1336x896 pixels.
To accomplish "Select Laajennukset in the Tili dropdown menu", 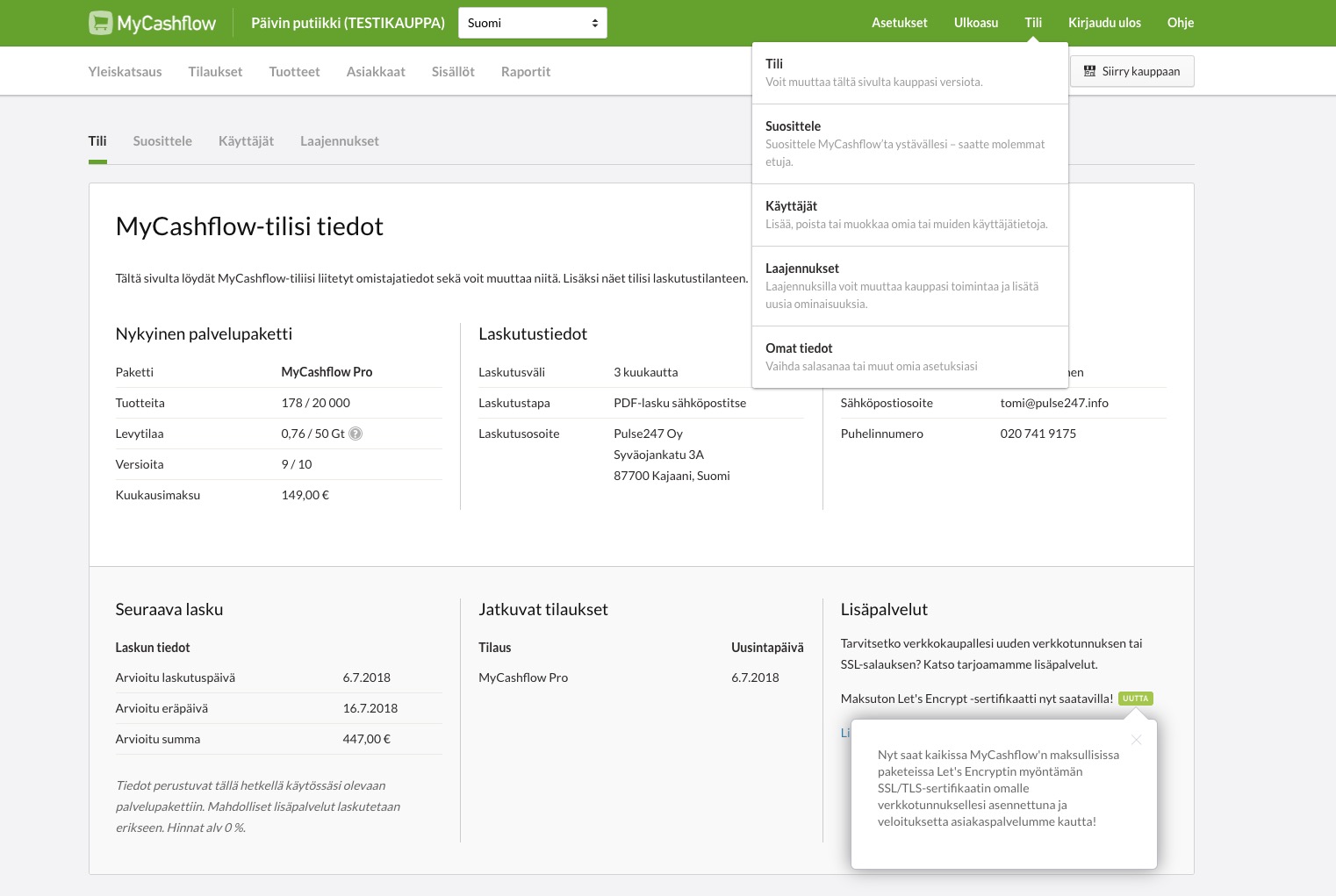I will coord(909,285).
